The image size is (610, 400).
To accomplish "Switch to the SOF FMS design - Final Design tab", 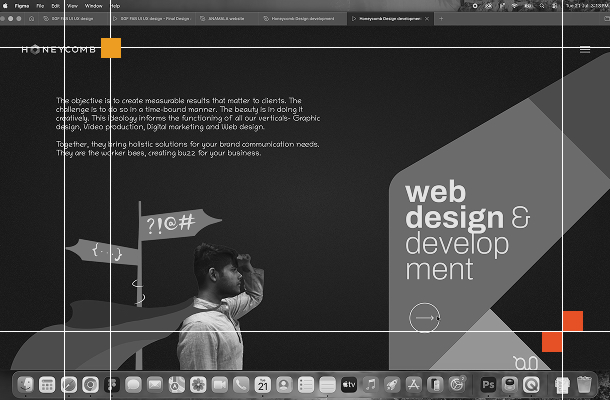I will tap(151, 18).
